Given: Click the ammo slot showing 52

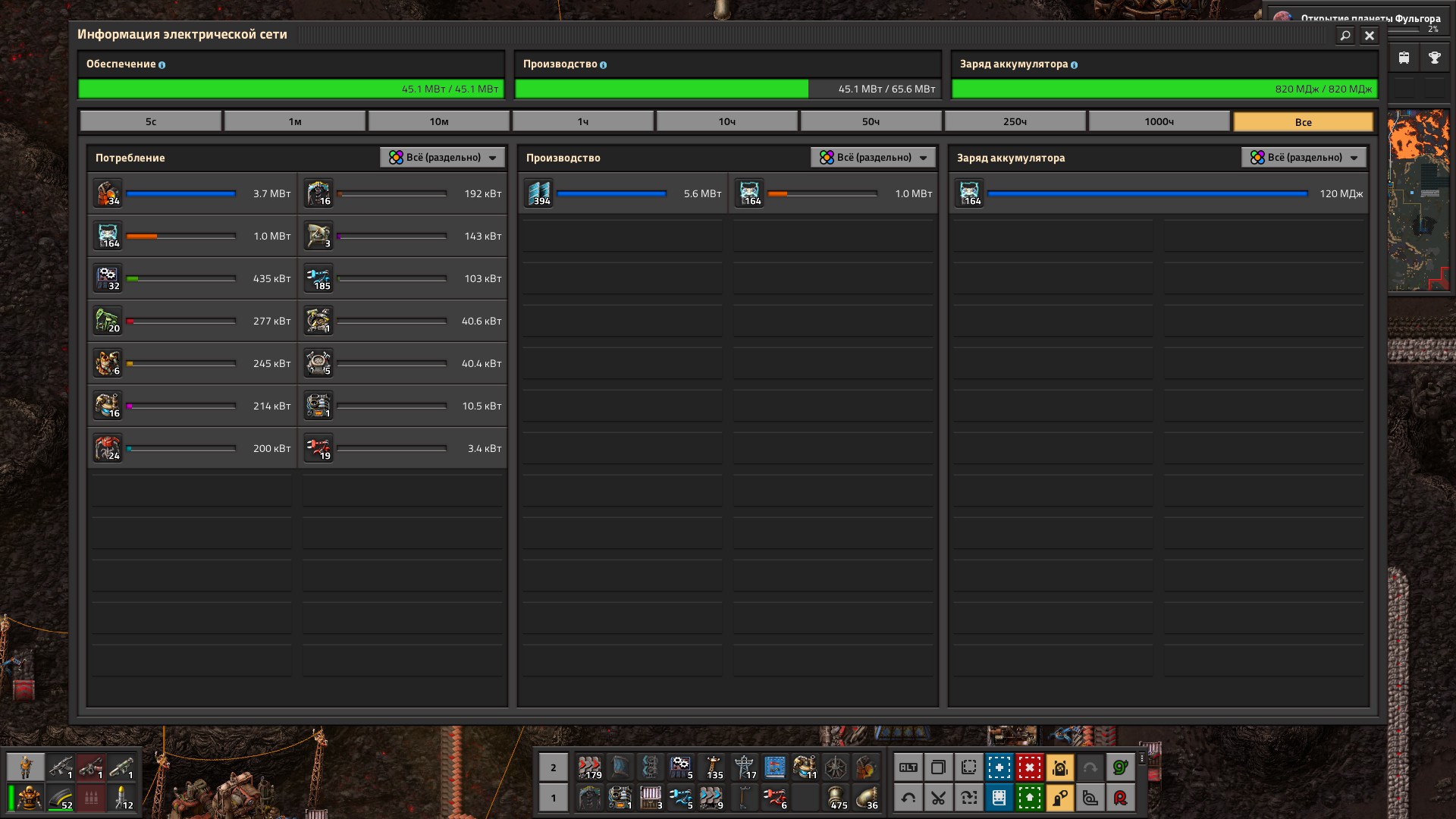Looking at the screenshot, I should 60,798.
